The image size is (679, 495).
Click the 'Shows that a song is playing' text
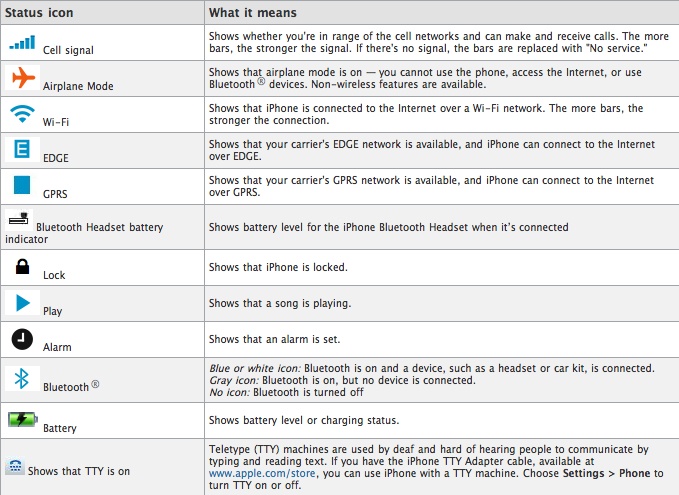pos(280,303)
